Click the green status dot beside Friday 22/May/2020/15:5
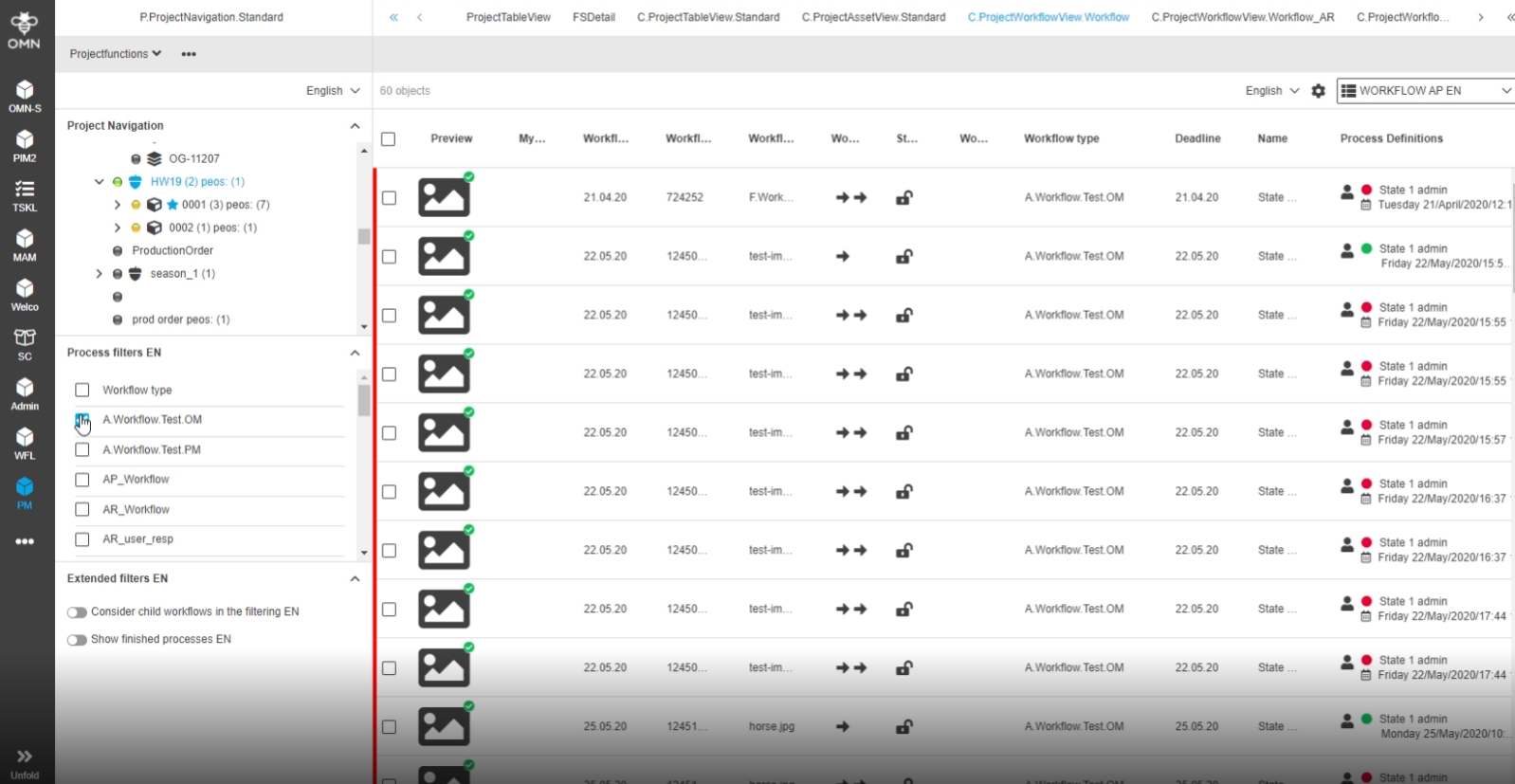This screenshot has width=1515, height=784. coord(1366,248)
